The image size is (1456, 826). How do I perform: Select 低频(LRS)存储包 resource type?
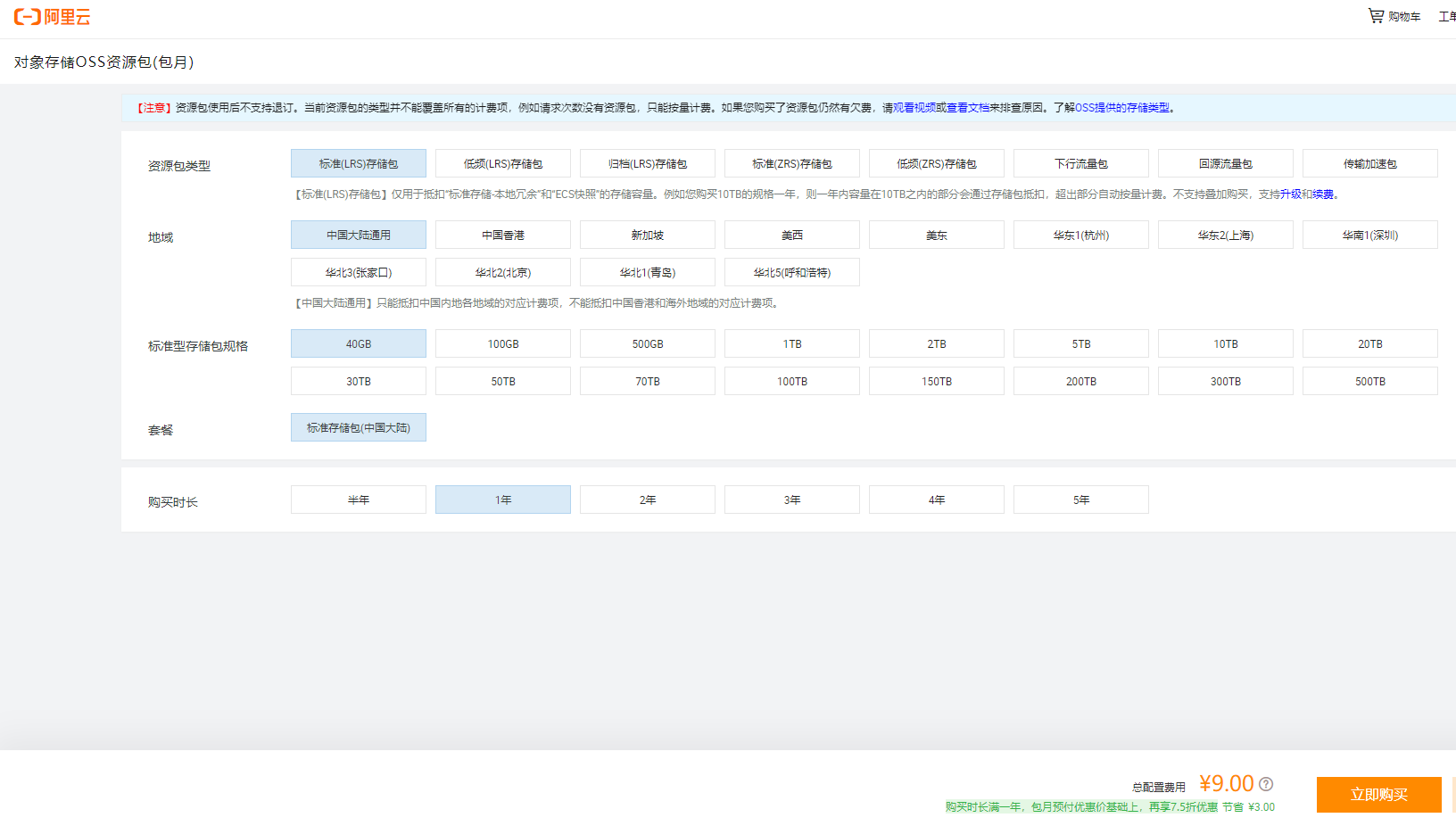point(503,163)
